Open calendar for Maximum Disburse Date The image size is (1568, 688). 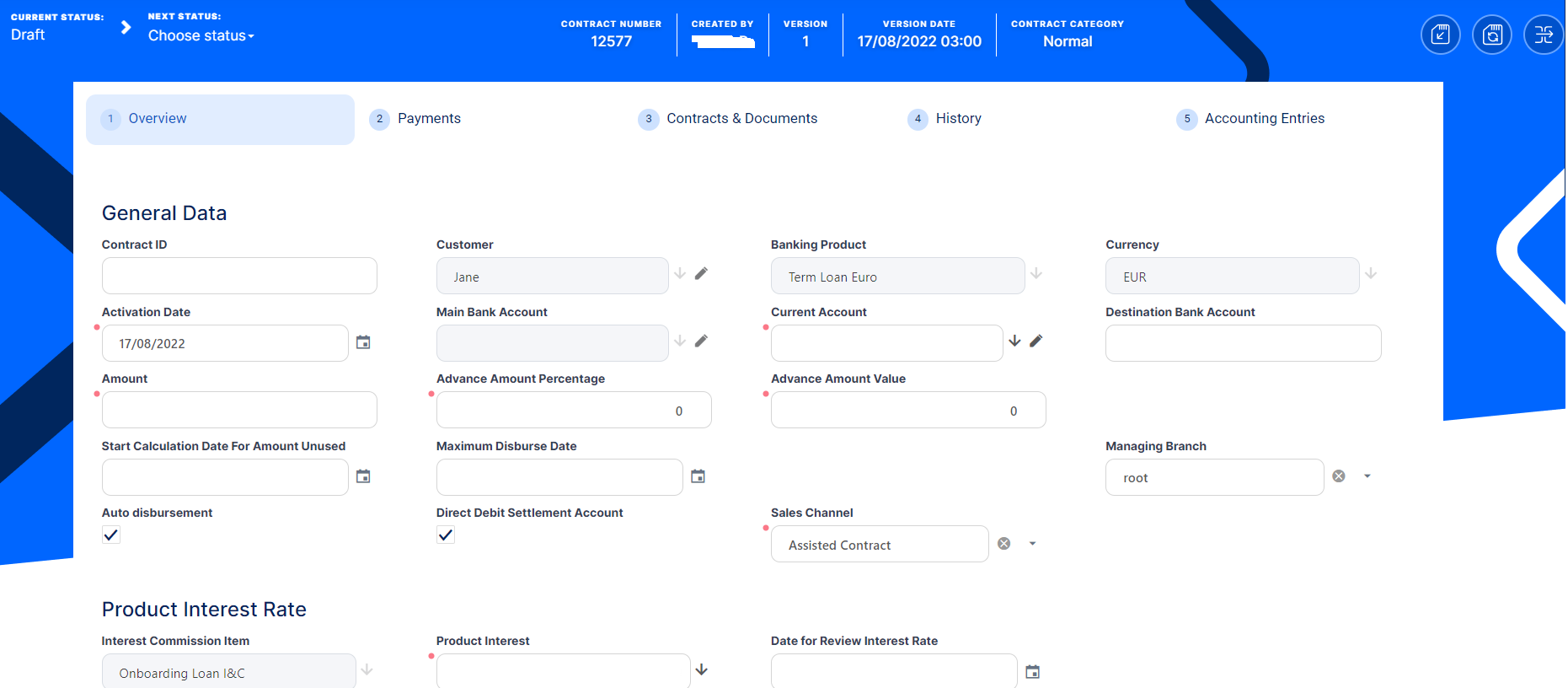(x=698, y=476)
